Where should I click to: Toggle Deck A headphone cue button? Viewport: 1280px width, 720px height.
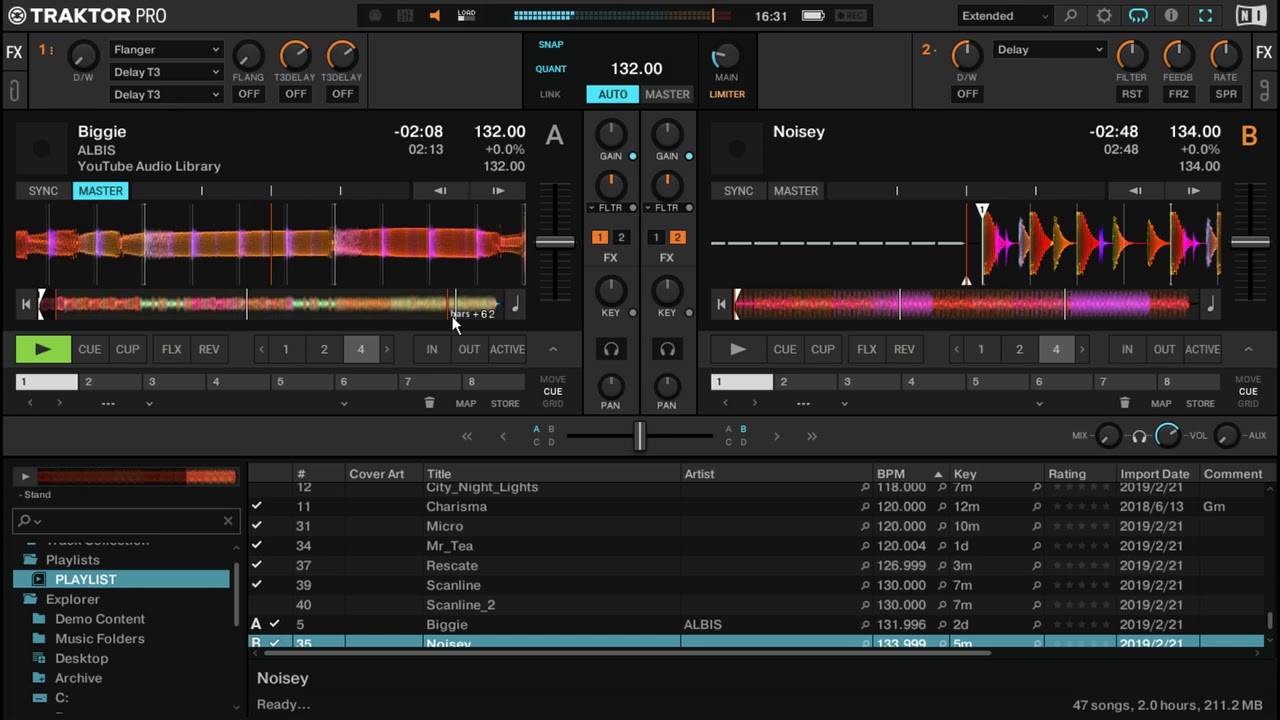(611, 349)
